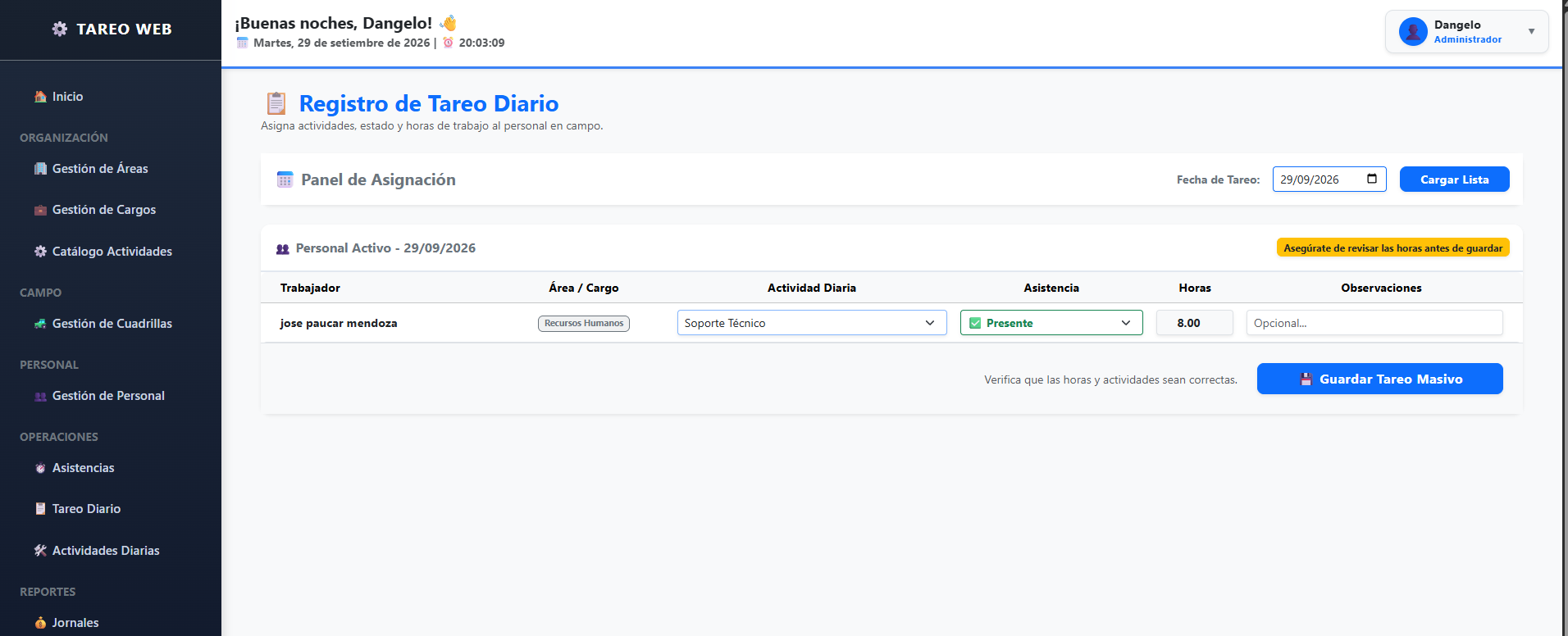Open the Actividad Diaria dropdown showing Soporte Técnico
The image size is (1568, 636).
(812, 323)
